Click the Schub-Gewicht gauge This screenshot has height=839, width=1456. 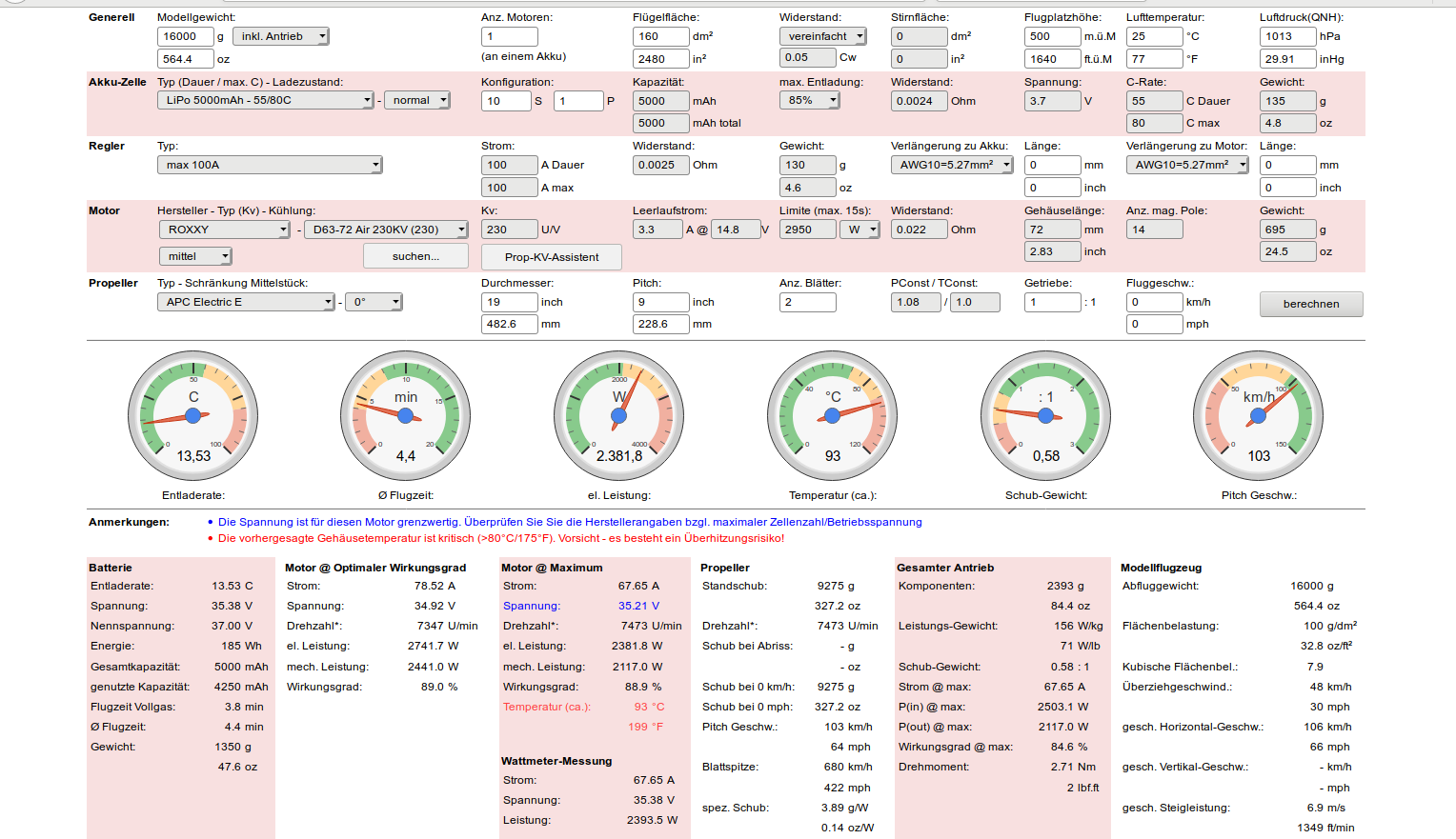pos(1045,416)
